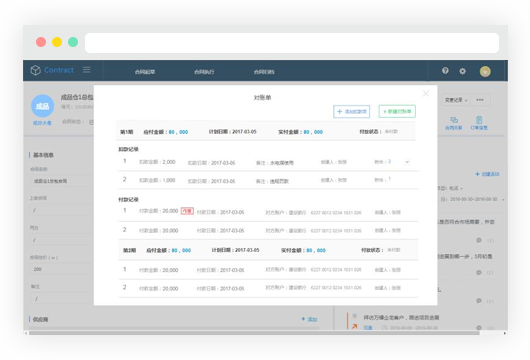Click the Contract cube logo icon
The height and width of the screenshot is (360, 530).
tap(35, 70)
